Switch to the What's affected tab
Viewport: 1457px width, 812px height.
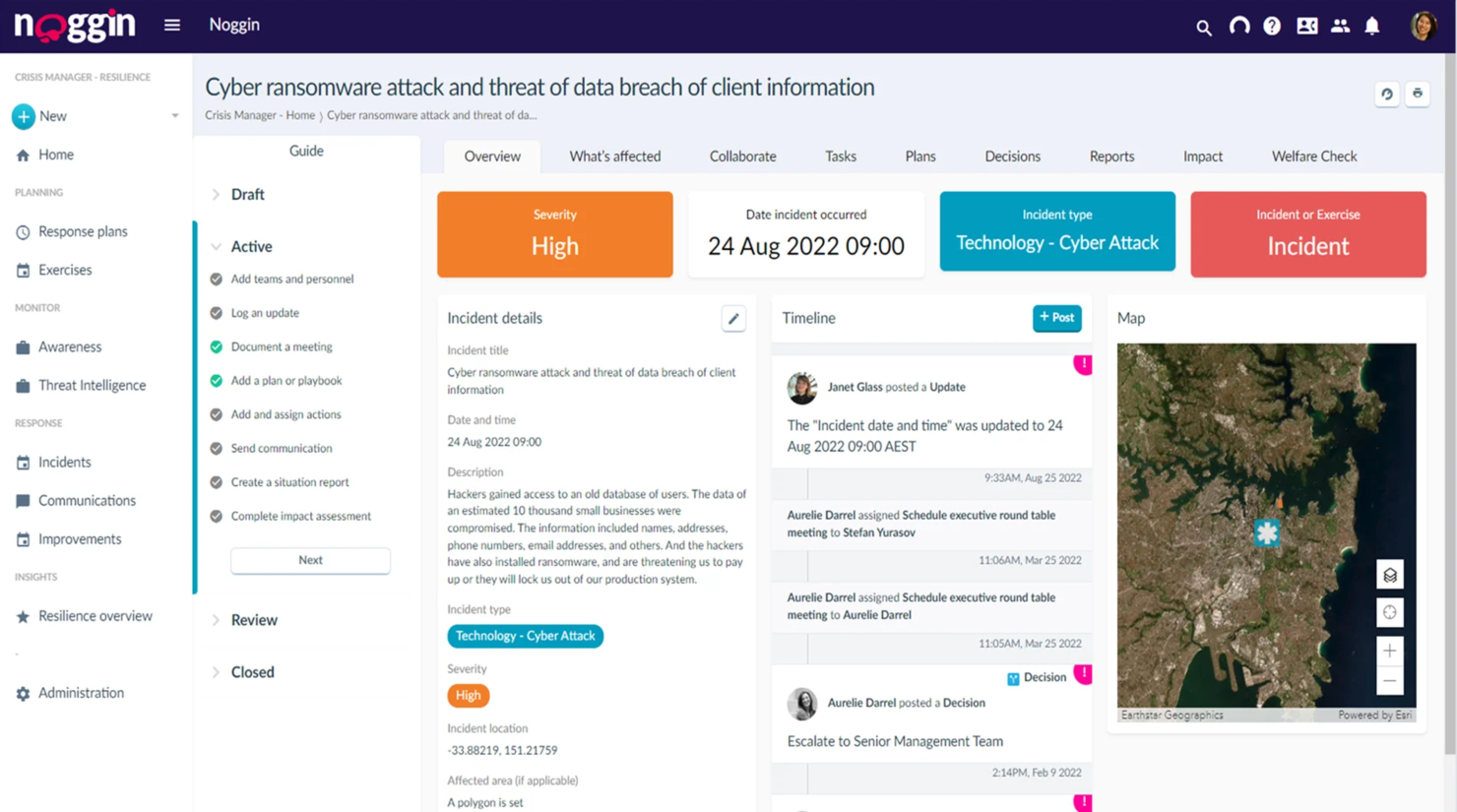[x=614, y=156]
